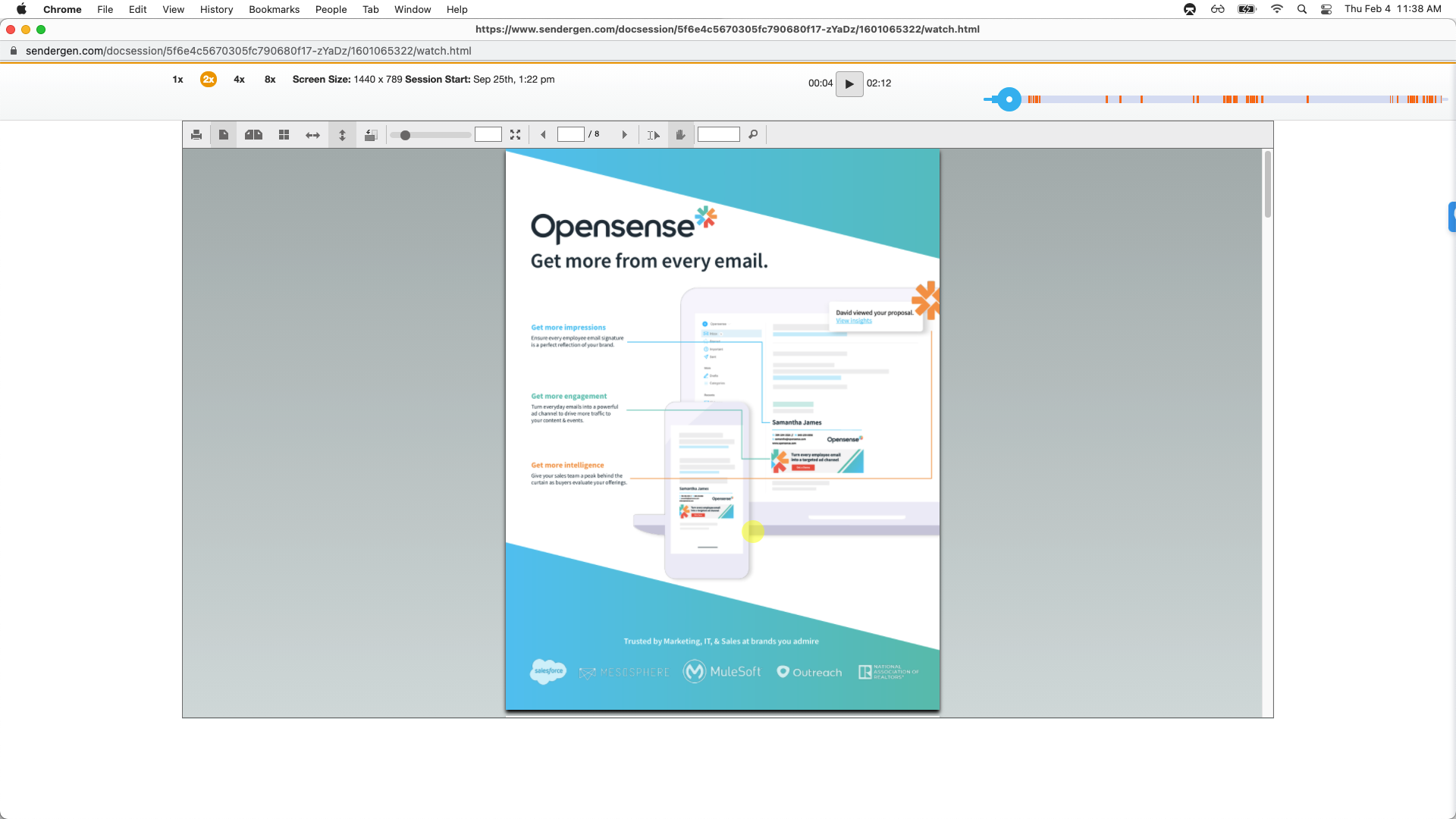The width and height of the screenshot is (1456, 819).
Task: Set playback speed to 1x
Action: 177,80
